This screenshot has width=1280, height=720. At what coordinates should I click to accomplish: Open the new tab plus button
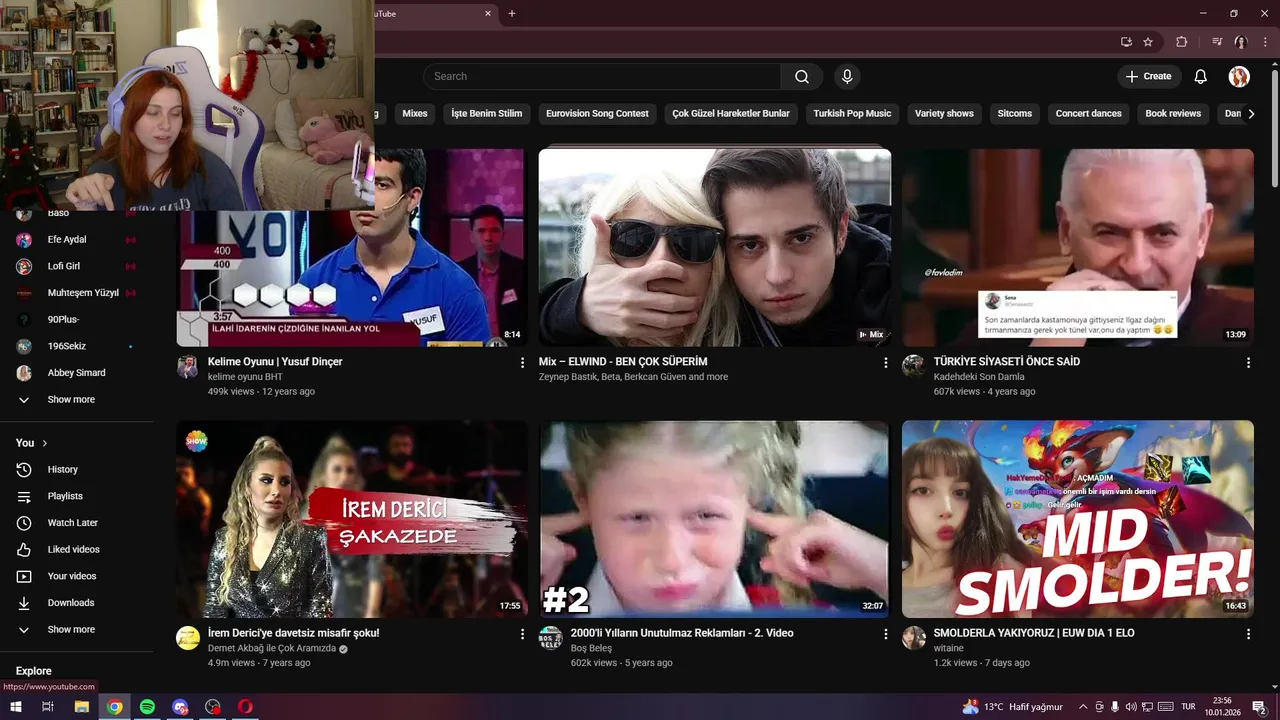click(512, 13)
